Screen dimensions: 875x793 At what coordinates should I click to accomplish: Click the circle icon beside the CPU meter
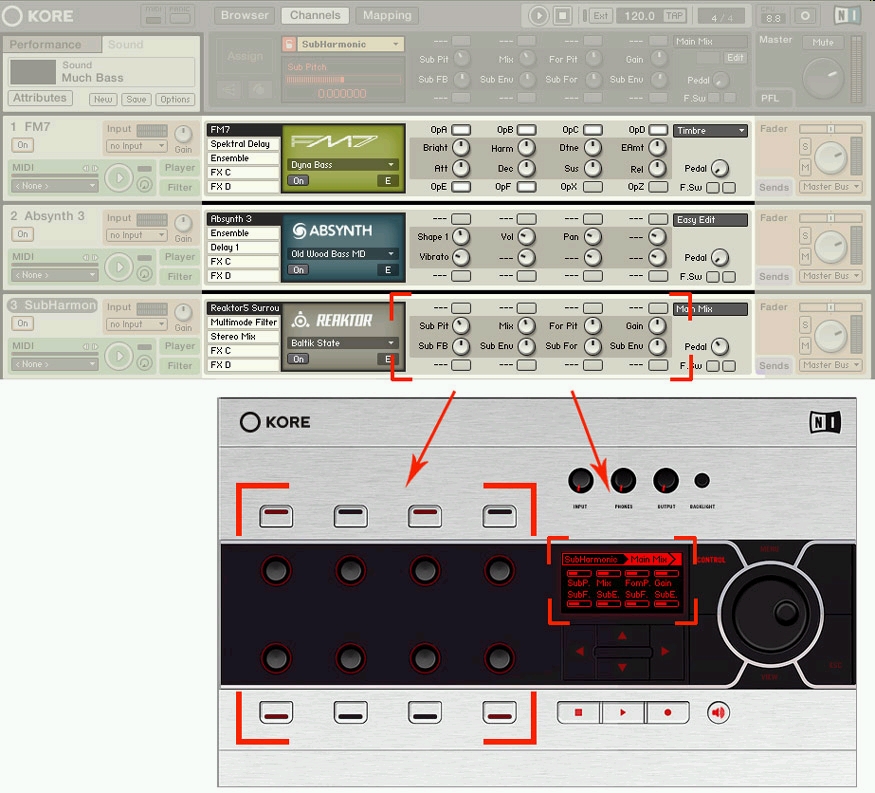click(x=805, y=16)
